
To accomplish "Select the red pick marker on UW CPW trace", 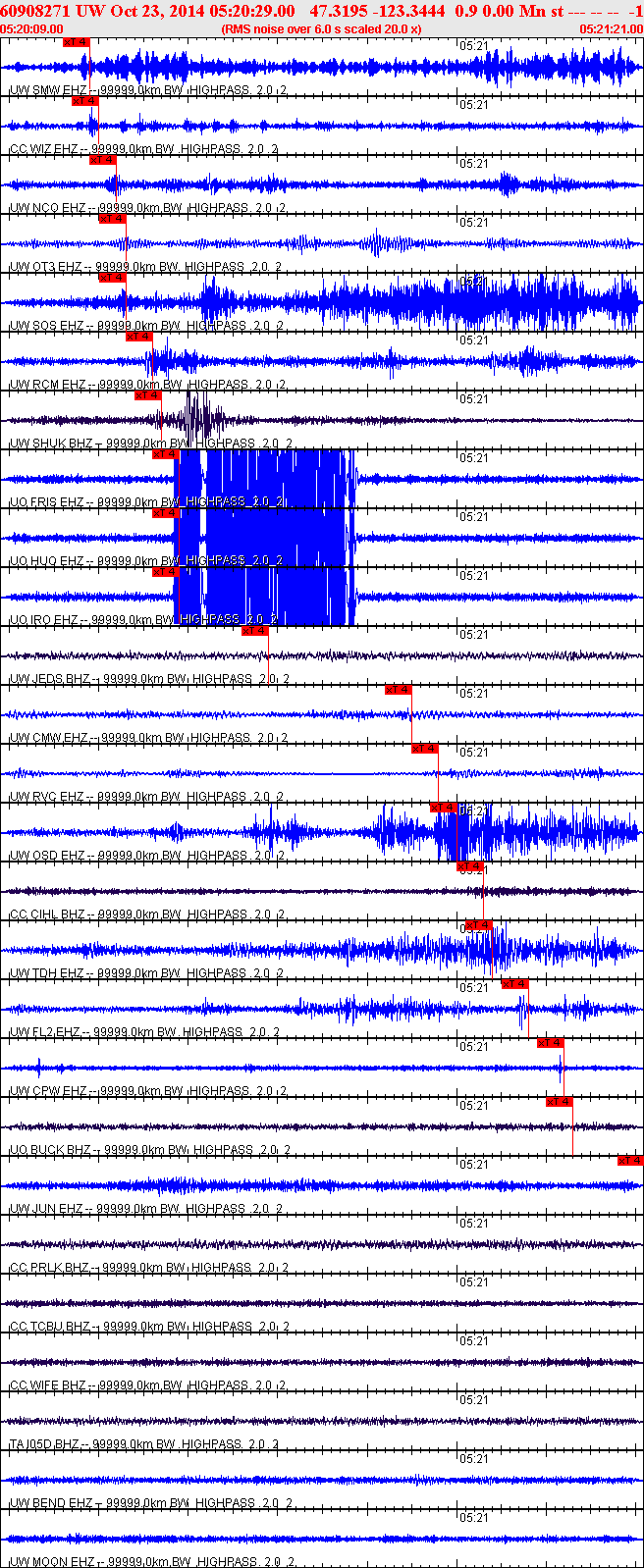I will (551, 1043).
